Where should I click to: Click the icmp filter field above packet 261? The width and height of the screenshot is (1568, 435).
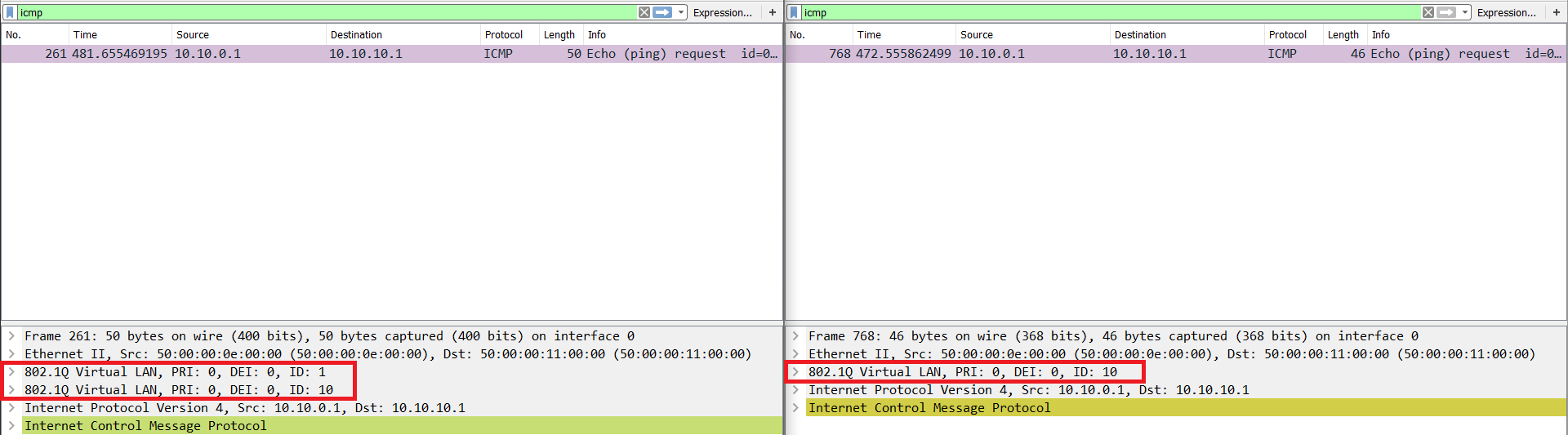pyautogui.click(x=327, y=12)
